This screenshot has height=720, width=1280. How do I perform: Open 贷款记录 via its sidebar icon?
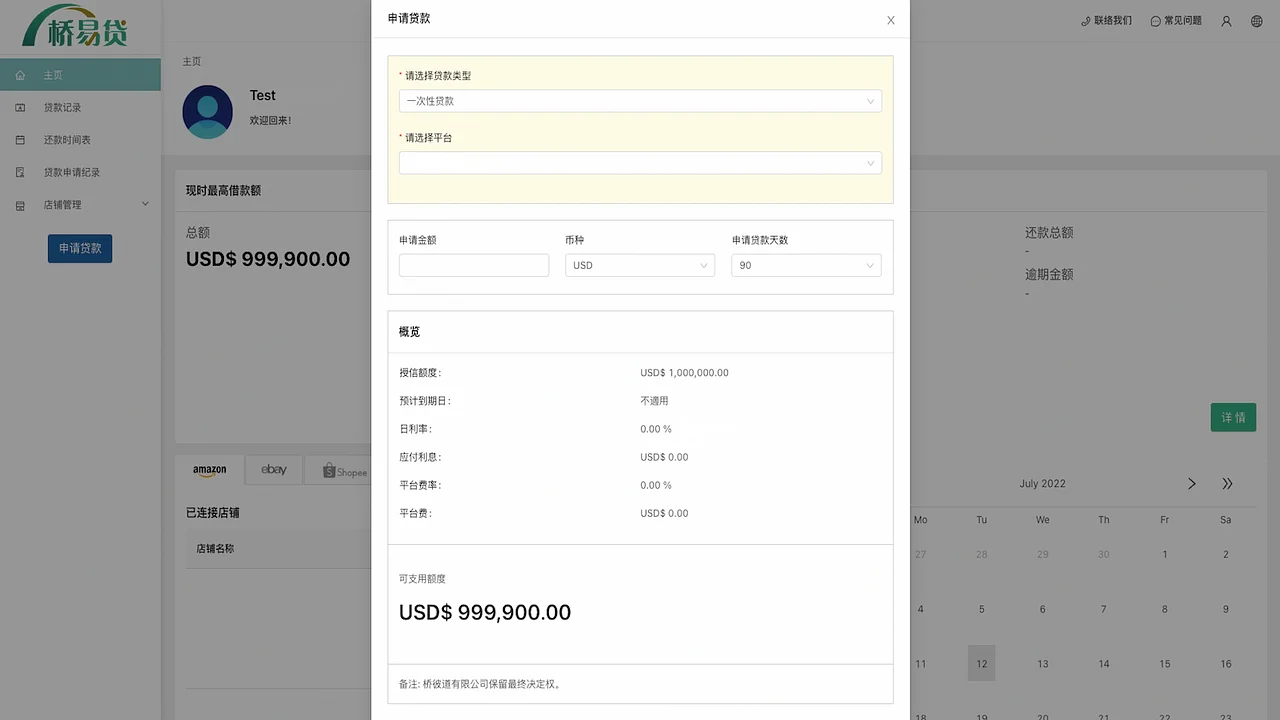(x=20, y=107)
